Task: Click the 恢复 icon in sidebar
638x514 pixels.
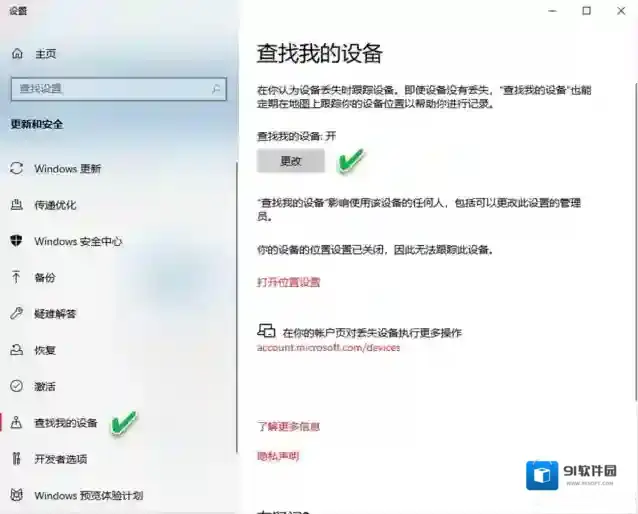Action: (16, 350)
